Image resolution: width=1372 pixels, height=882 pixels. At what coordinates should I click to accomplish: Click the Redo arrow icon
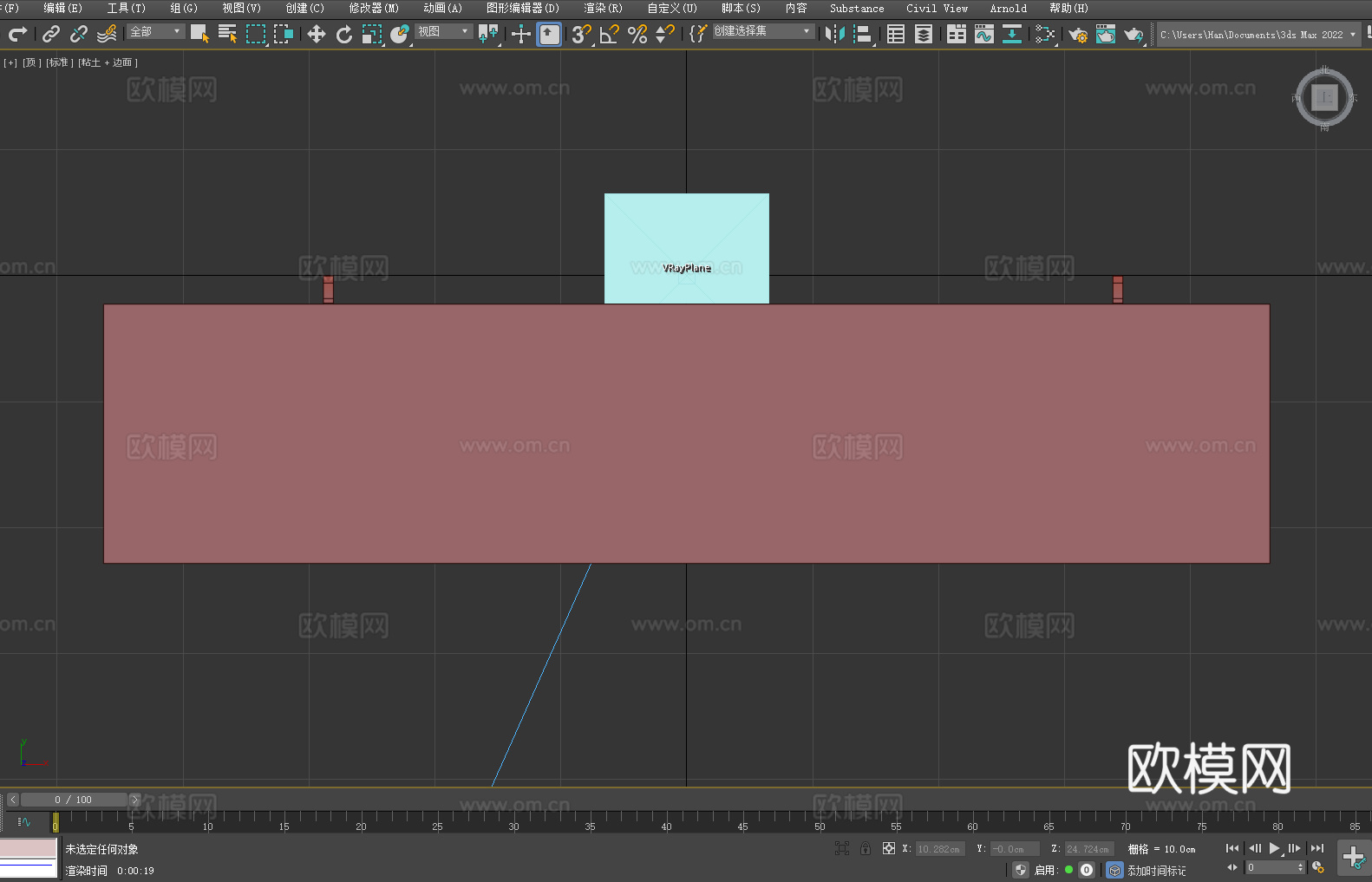pyautogui.click(x=17, y=34)
